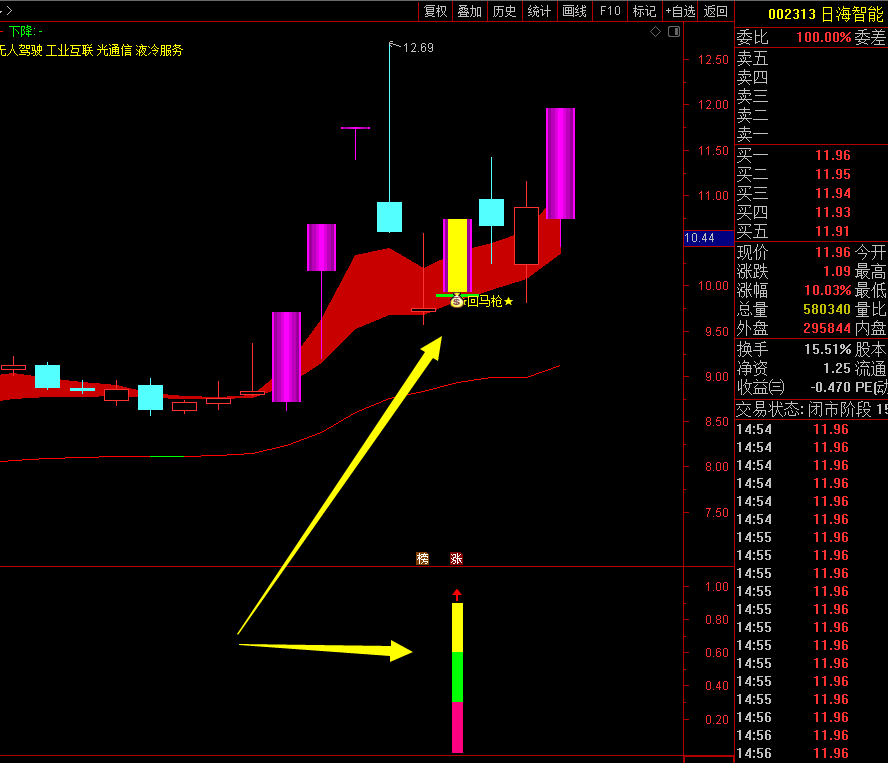
Task: Click the 现价 11.96 value
Action: tap(832, 252)
